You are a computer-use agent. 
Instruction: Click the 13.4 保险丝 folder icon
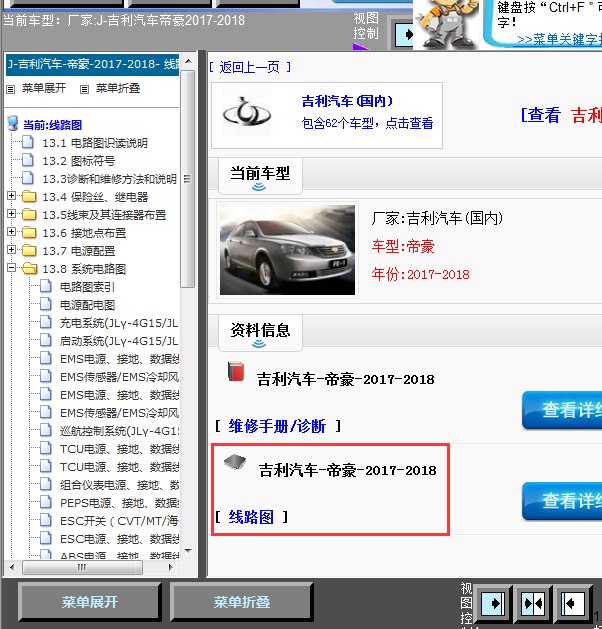(x=29, y=197)
